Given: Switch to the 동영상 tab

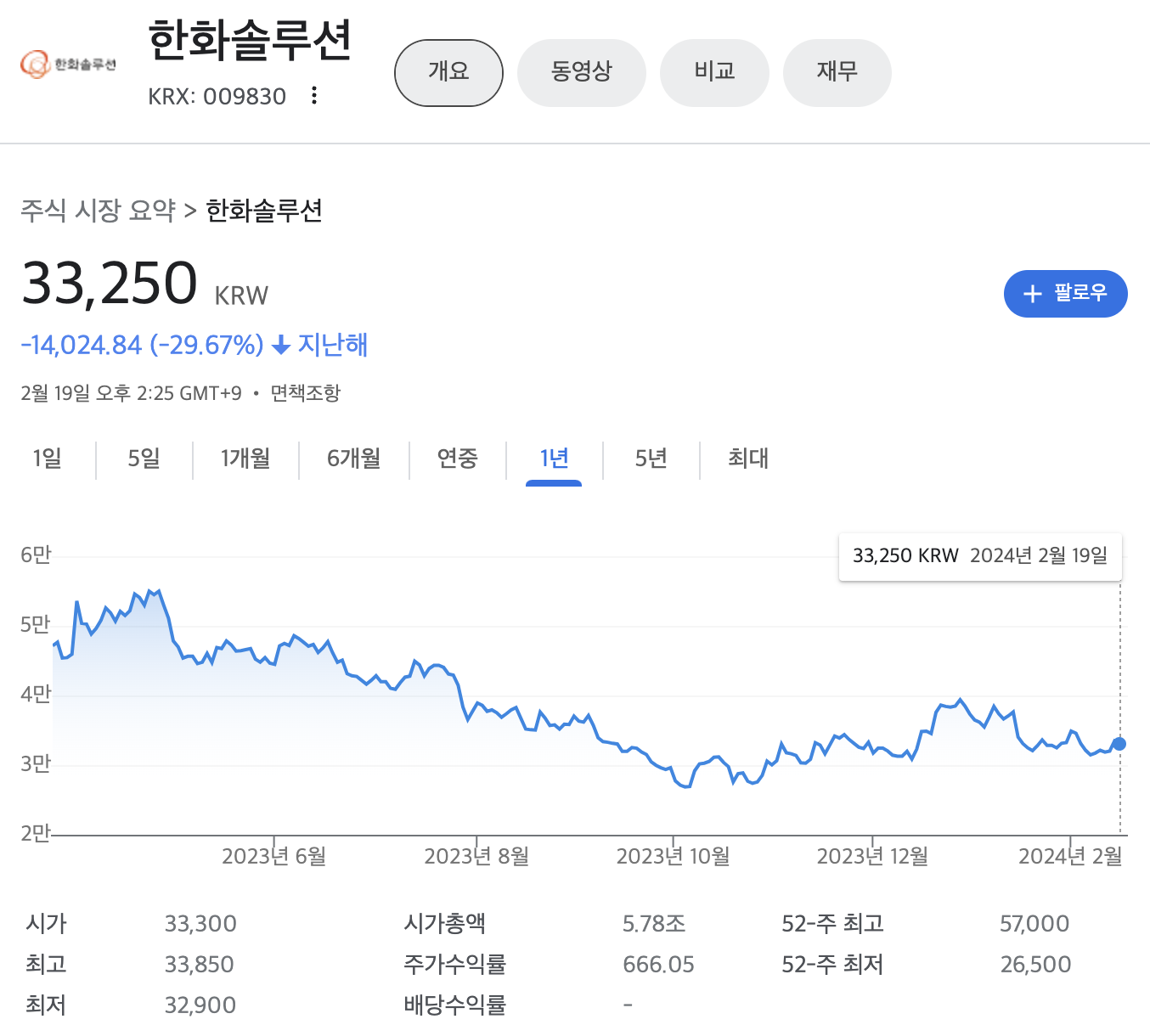Looking at the screenshot, I should (x=582, y=73).
